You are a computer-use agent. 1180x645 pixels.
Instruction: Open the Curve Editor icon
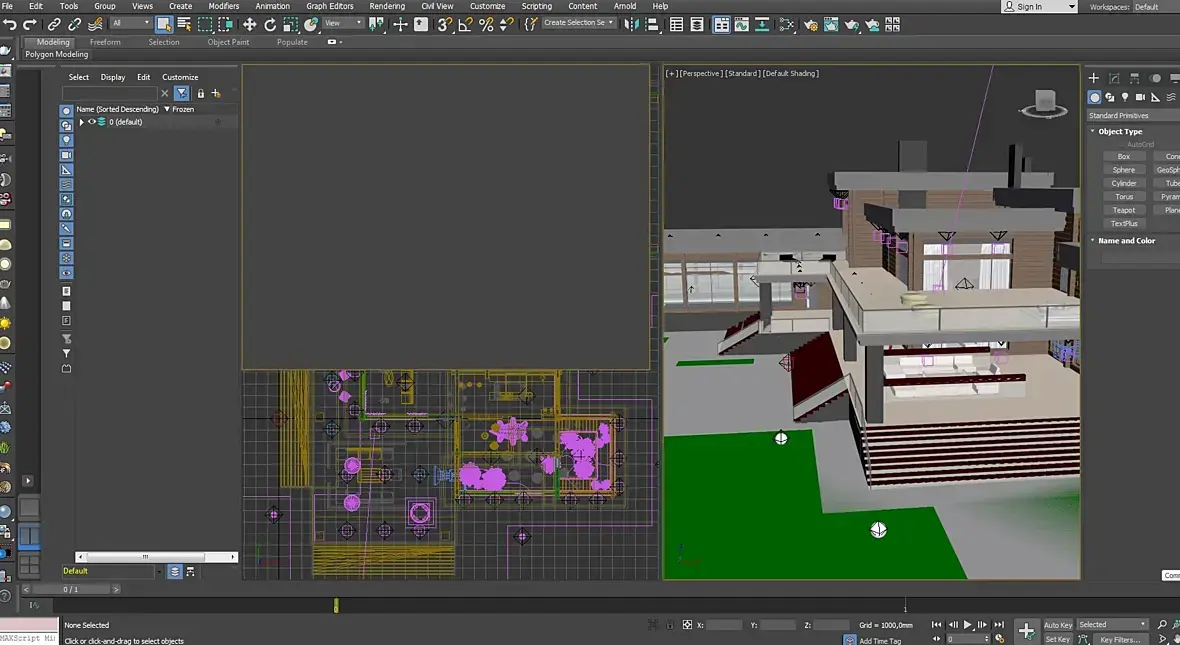tap(741, 25)
